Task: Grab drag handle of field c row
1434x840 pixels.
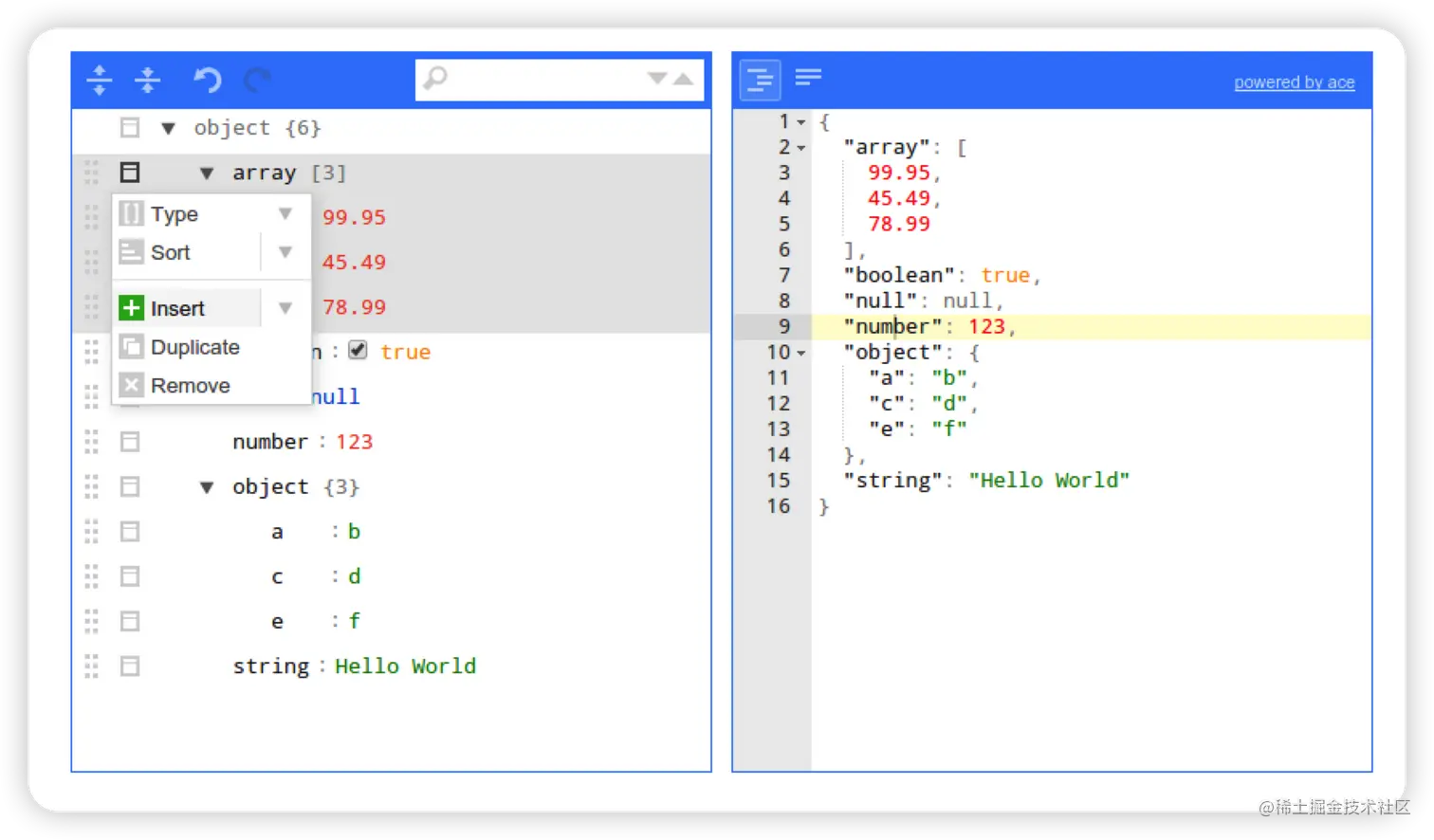Action: [91, 576]
